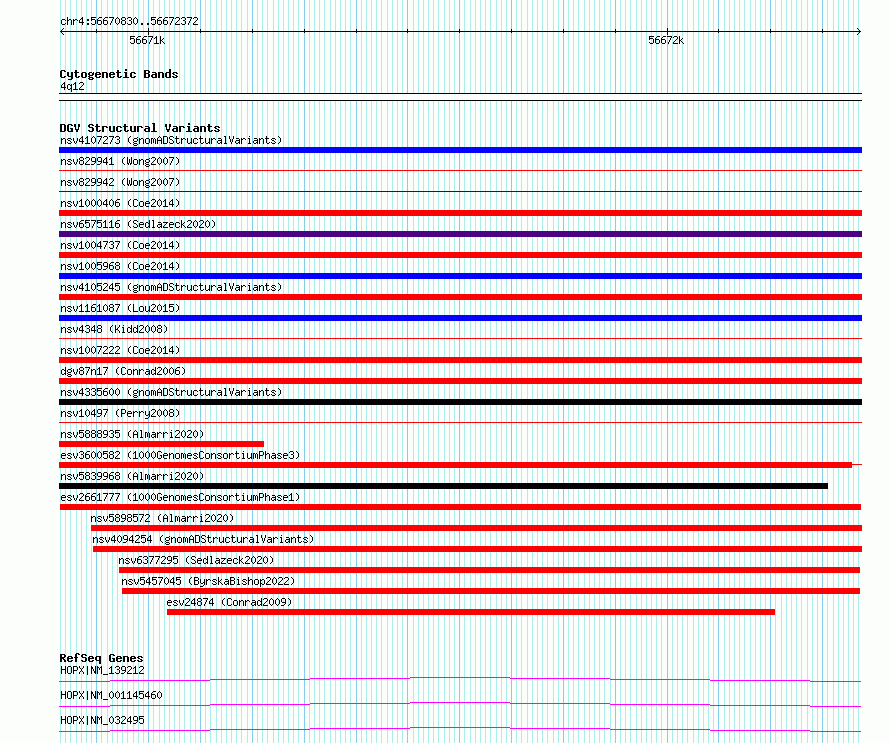The height and width of the screenshot is (743, 890).
Task: Click the nsv5457045 (ByrskaBishop2022) label
Action: (x=208, y=581)
